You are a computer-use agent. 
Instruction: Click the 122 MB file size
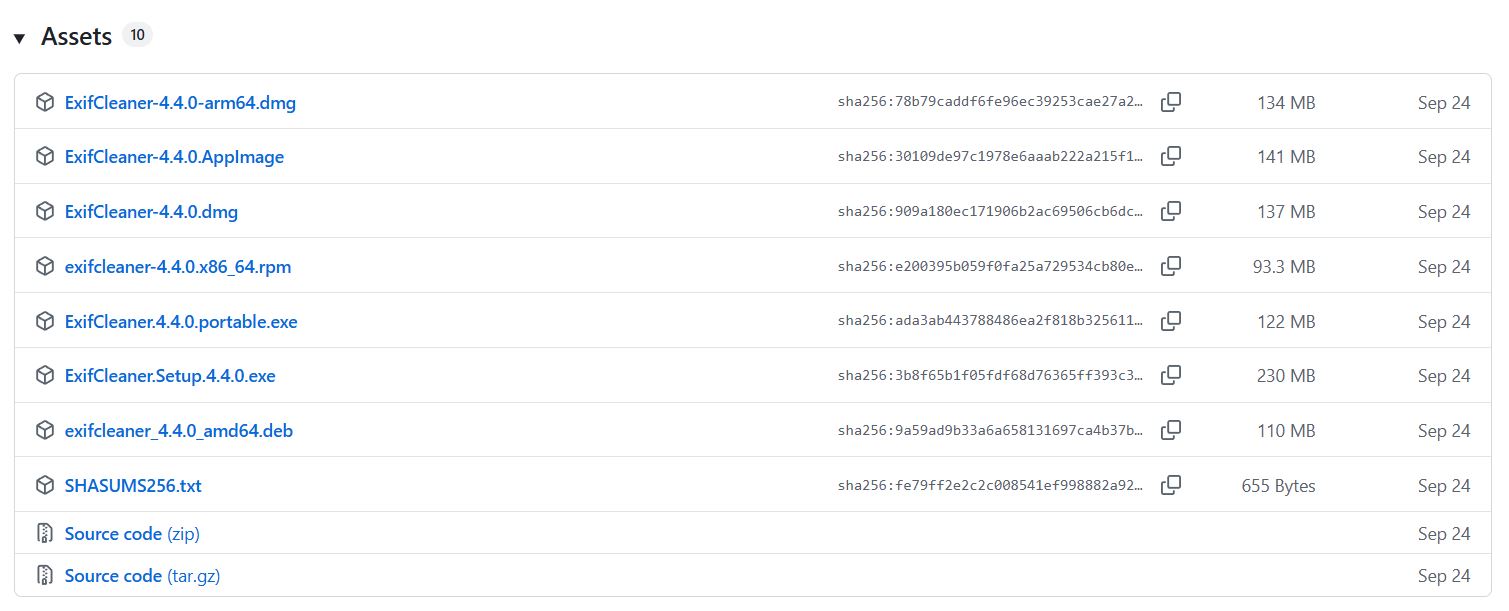tap(1286, 322)
